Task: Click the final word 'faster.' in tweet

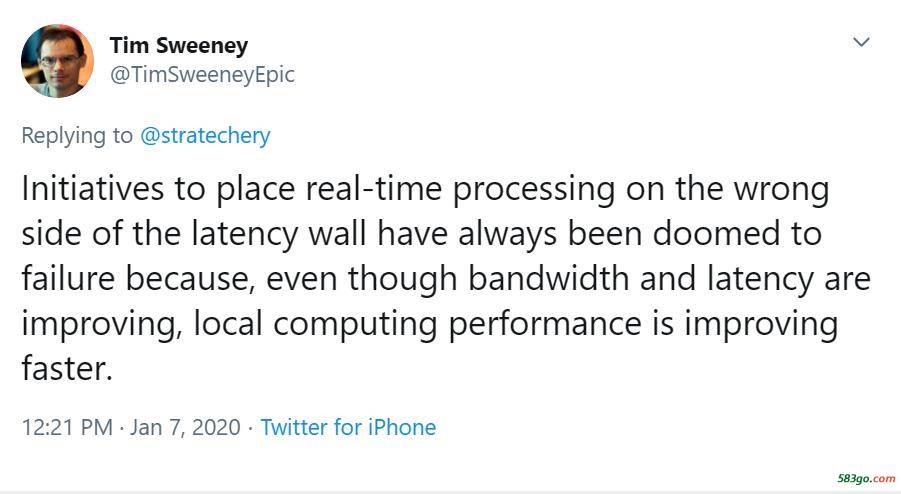Action: (x=67, y=368)
